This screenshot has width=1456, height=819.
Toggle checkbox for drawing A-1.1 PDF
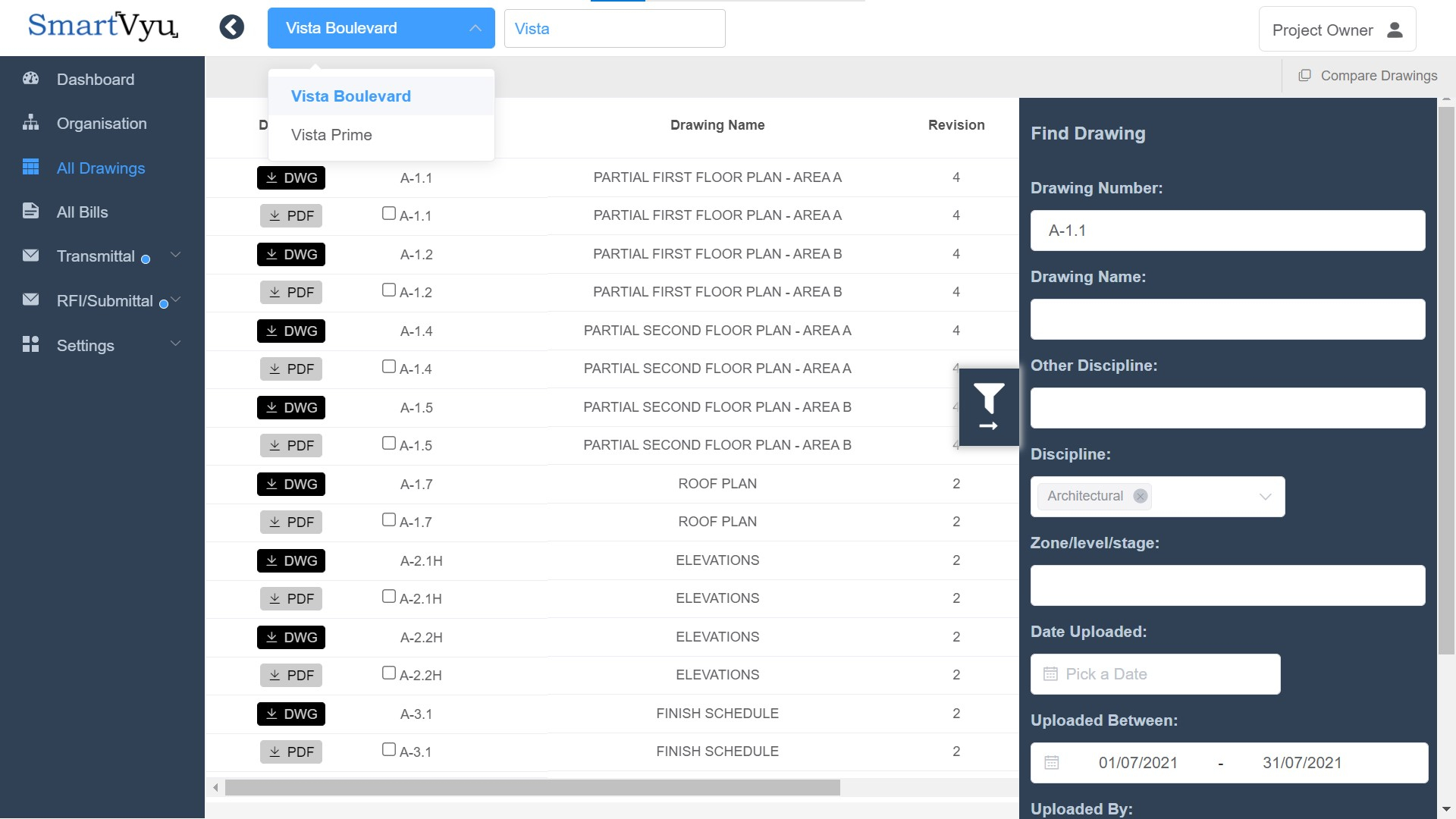pyautogui.click(x=388, y=213)
